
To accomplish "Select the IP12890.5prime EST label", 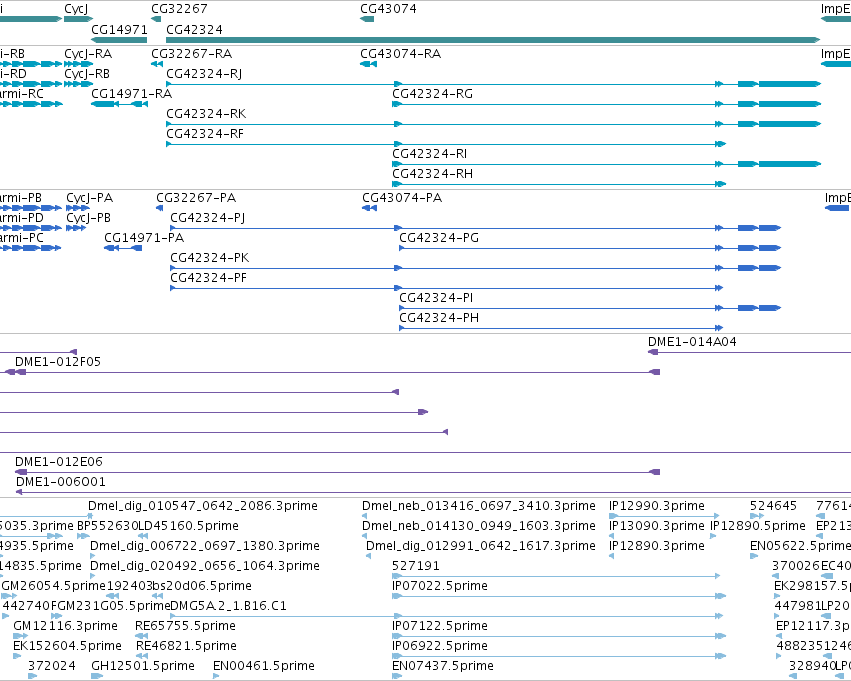I will 758,526.
